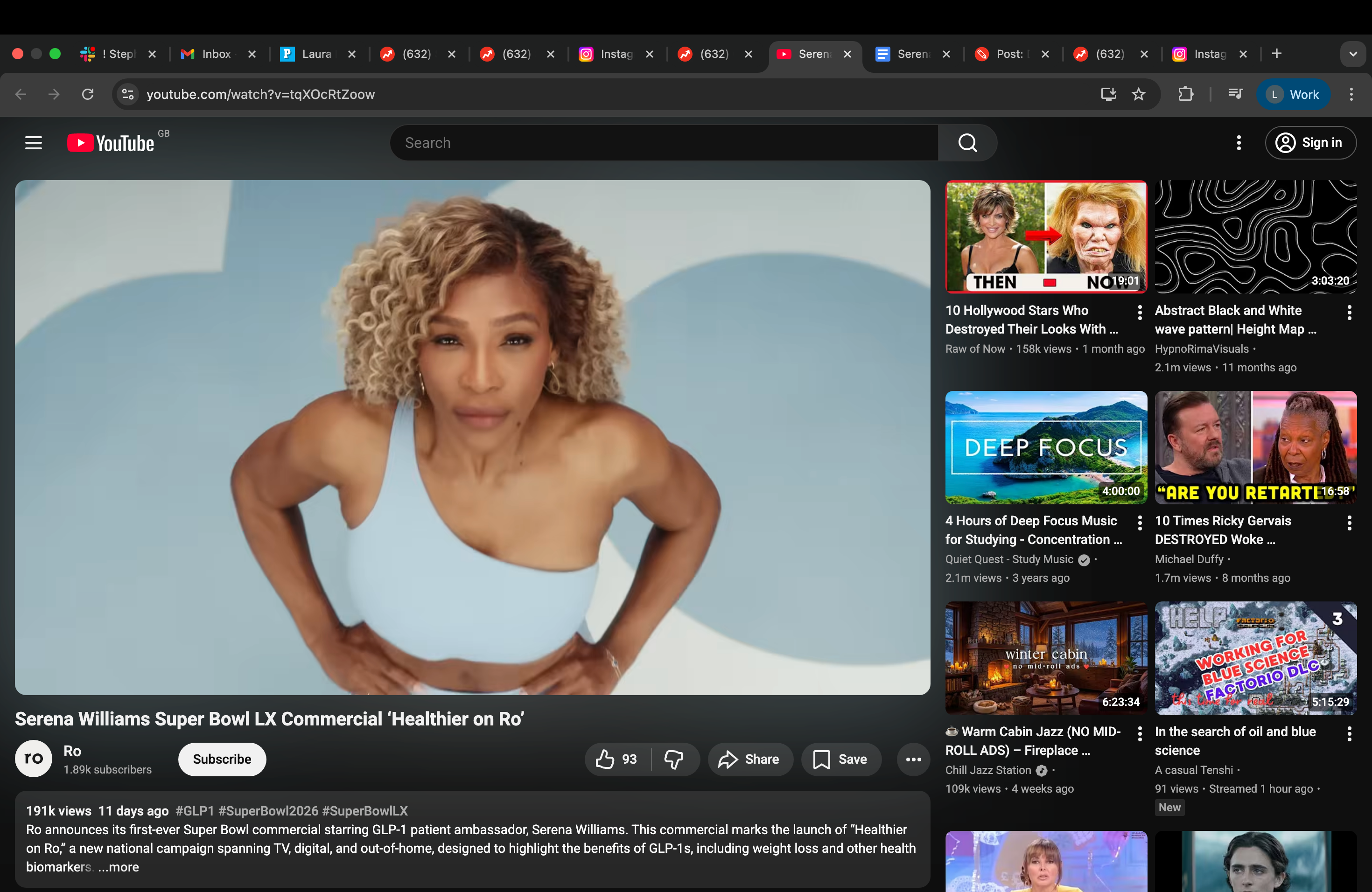
Task: Open Chrome extensions puzzle icon
Action: pyautogui.click(x=1185, y=94)
